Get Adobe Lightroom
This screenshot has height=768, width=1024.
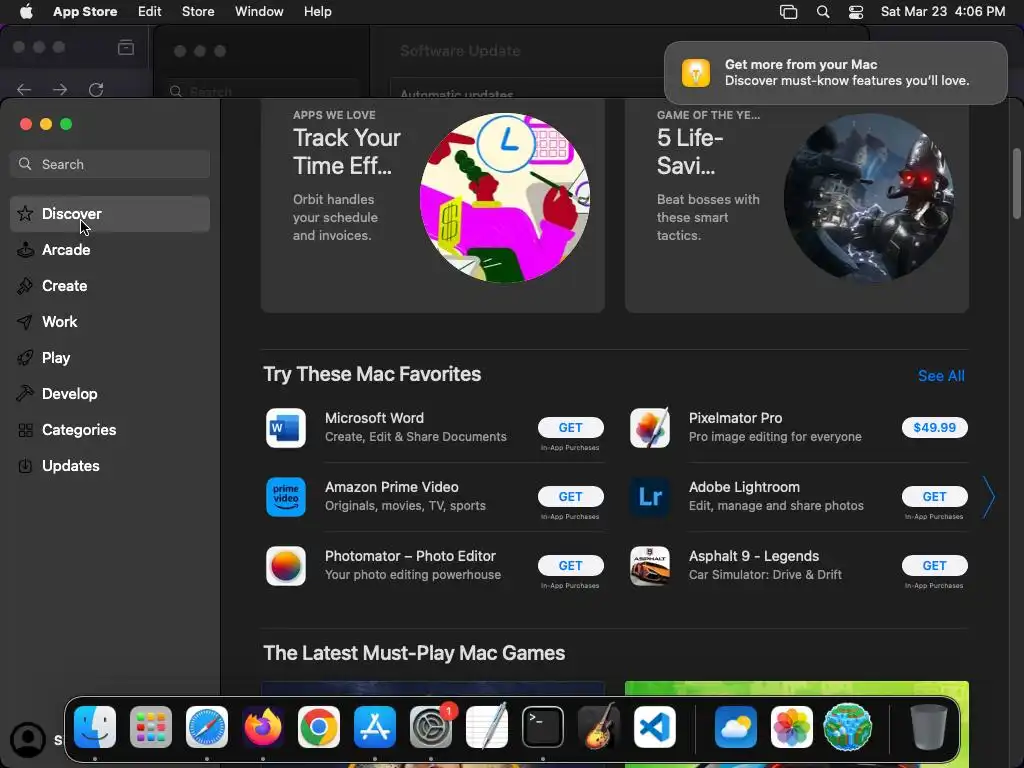coord(935,497)
